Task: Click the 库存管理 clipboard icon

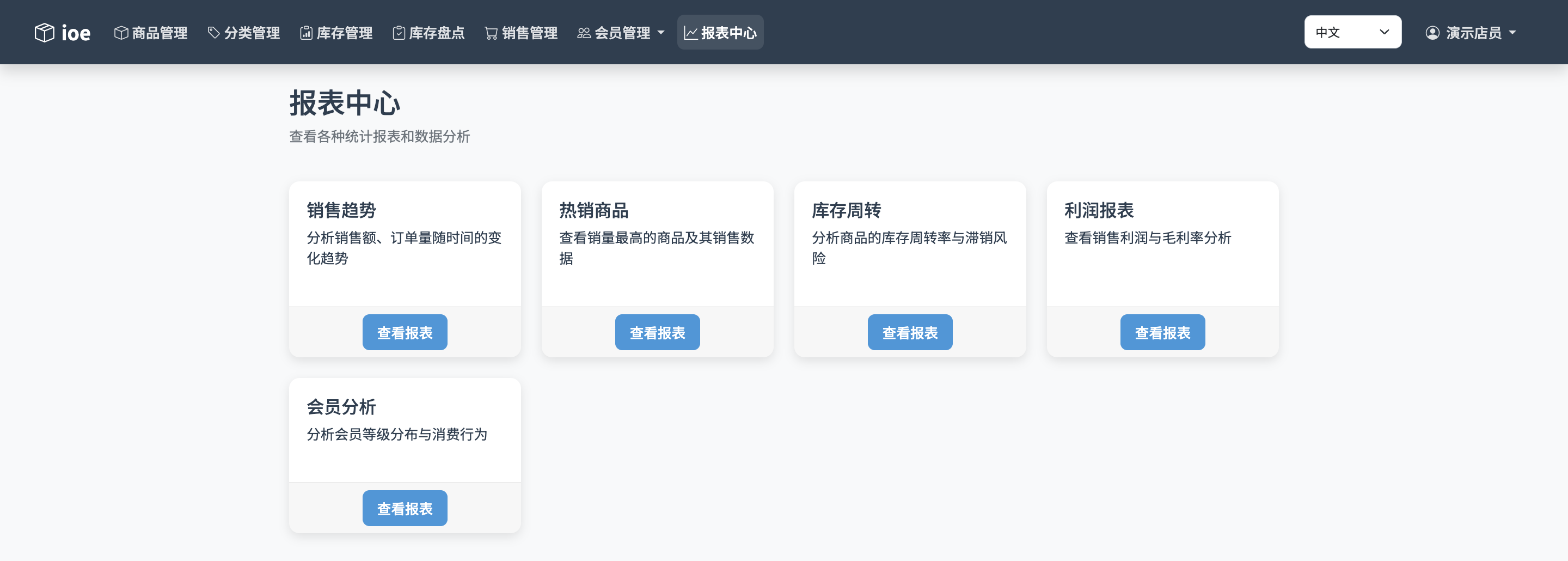Action: 306,33
